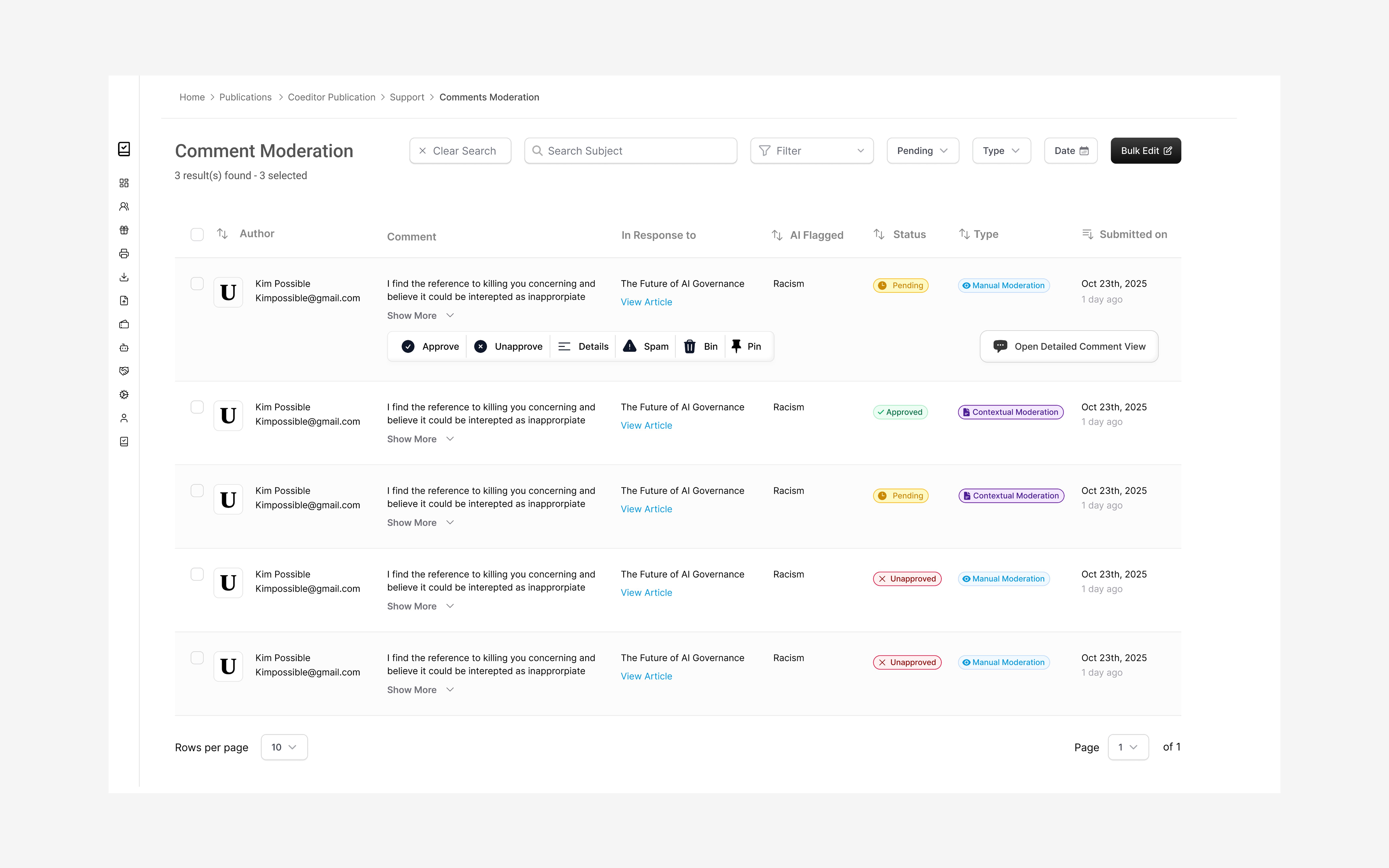Screen dimensions: 1389x868
Task: Click the Bulk Edit button
Action: (x=1146, y=151)
